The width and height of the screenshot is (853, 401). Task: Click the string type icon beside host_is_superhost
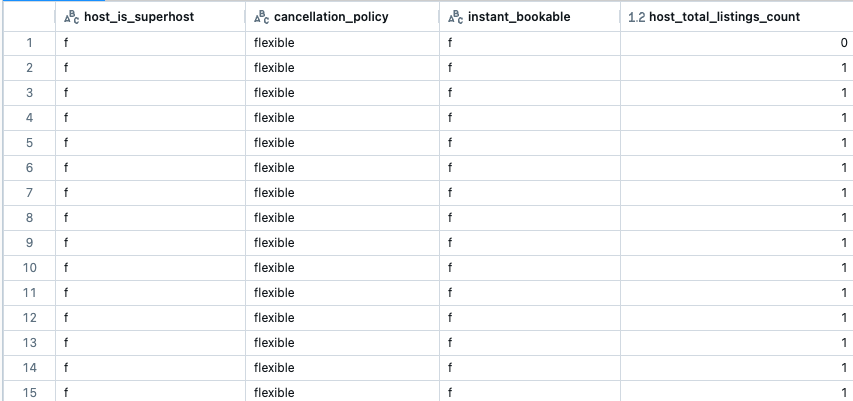70,18
